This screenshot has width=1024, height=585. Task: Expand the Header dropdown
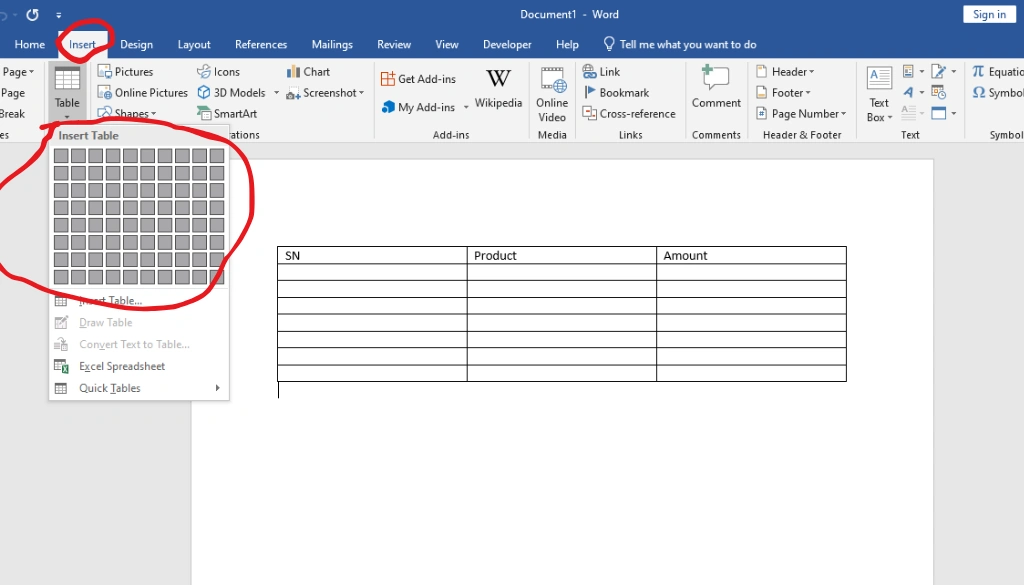812,72
